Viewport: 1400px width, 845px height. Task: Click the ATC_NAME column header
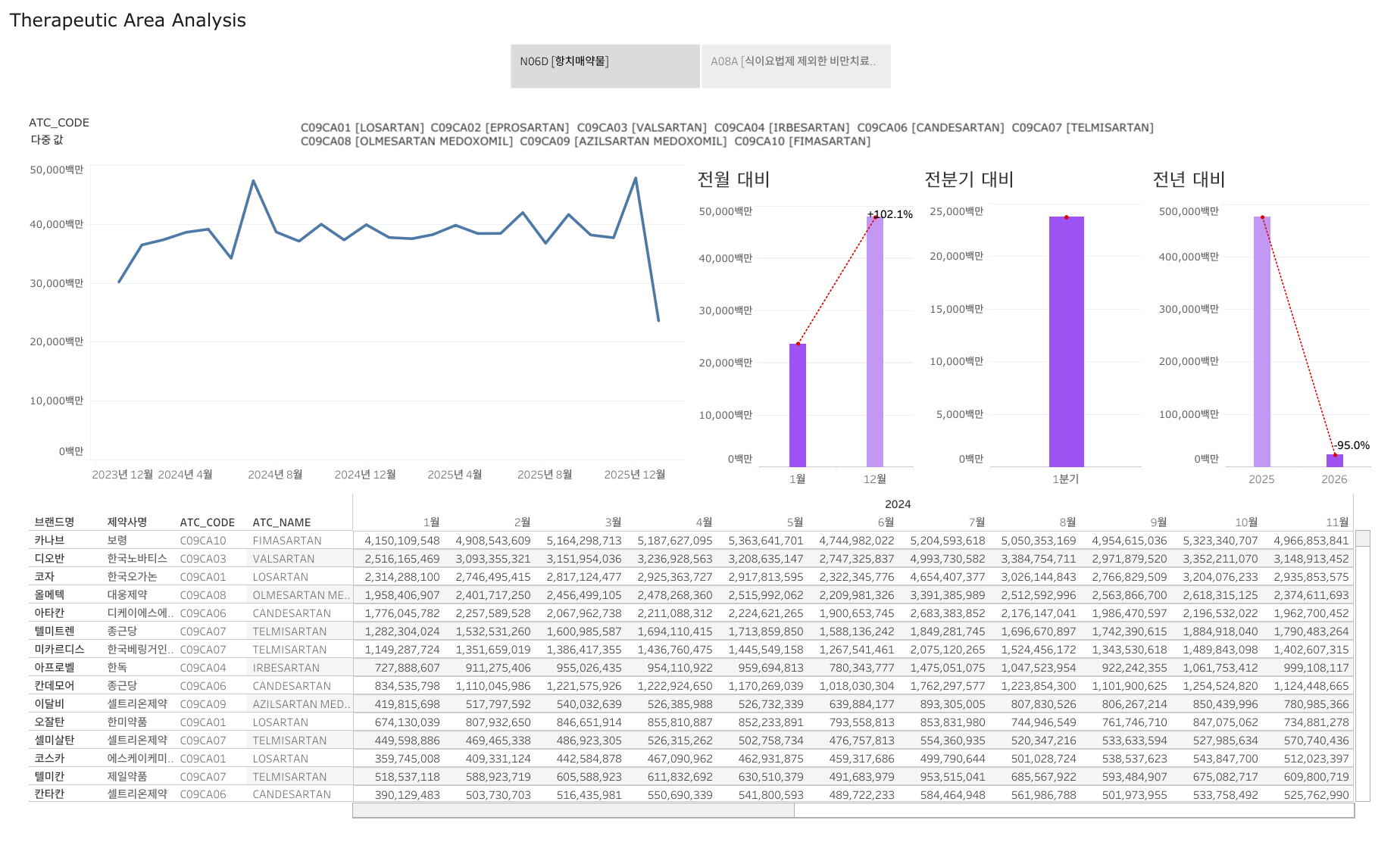(282, 522)
